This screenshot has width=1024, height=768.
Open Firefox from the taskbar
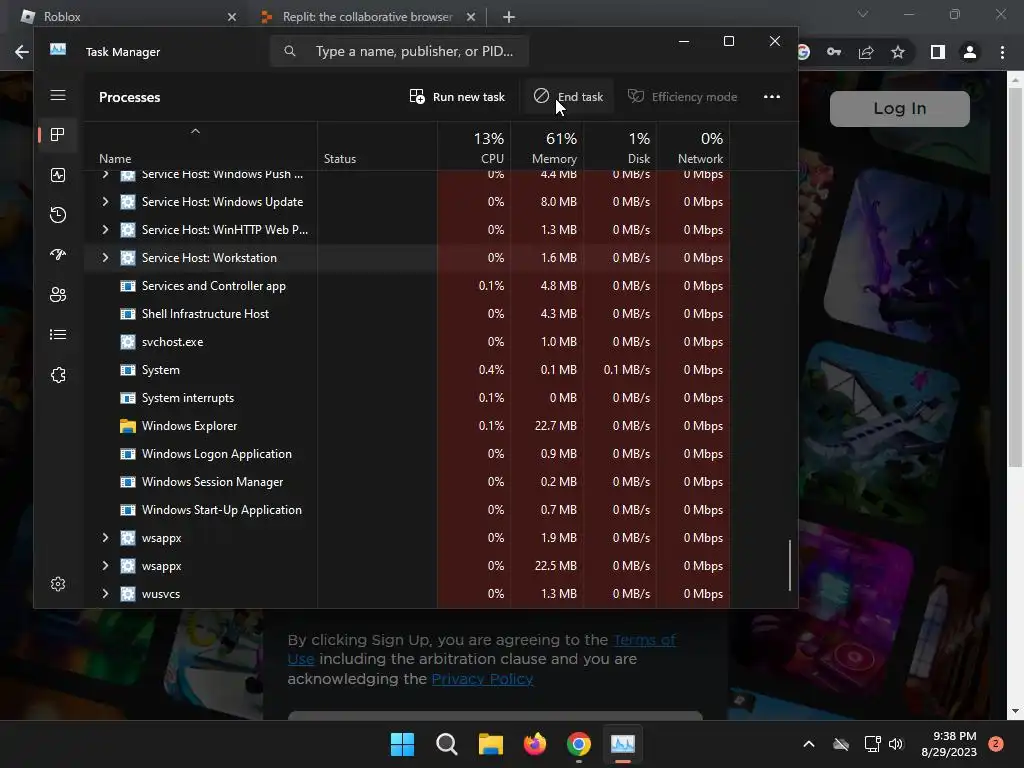tap(535, 744)
